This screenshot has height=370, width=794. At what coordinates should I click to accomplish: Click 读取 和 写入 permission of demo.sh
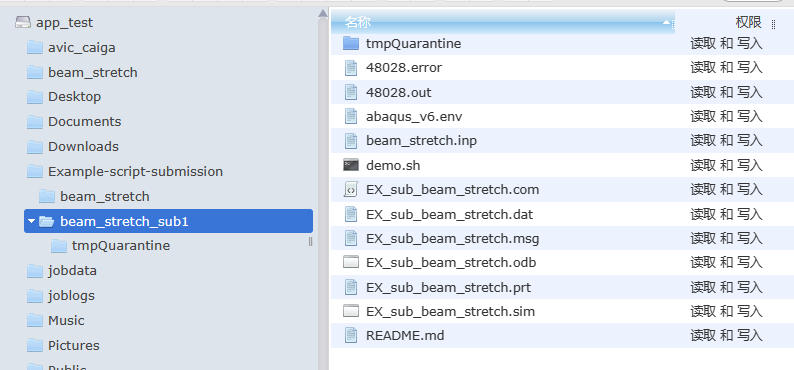coord(726,165)
